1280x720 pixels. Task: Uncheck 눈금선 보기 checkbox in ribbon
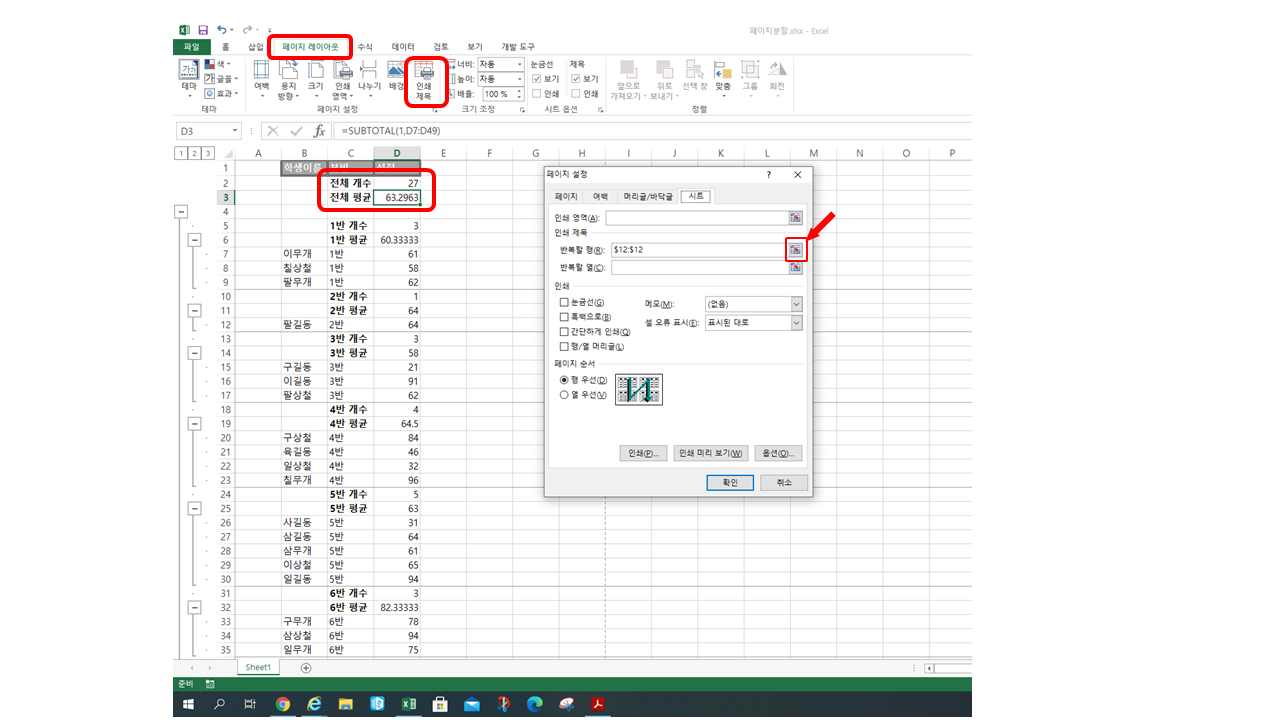[x=538, y=79]
